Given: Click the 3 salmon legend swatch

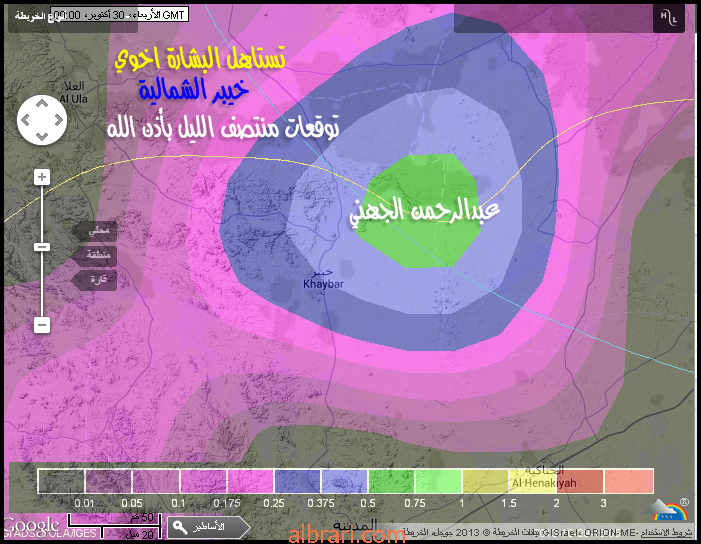Looking at the screenshot, I should pos(629,481).
